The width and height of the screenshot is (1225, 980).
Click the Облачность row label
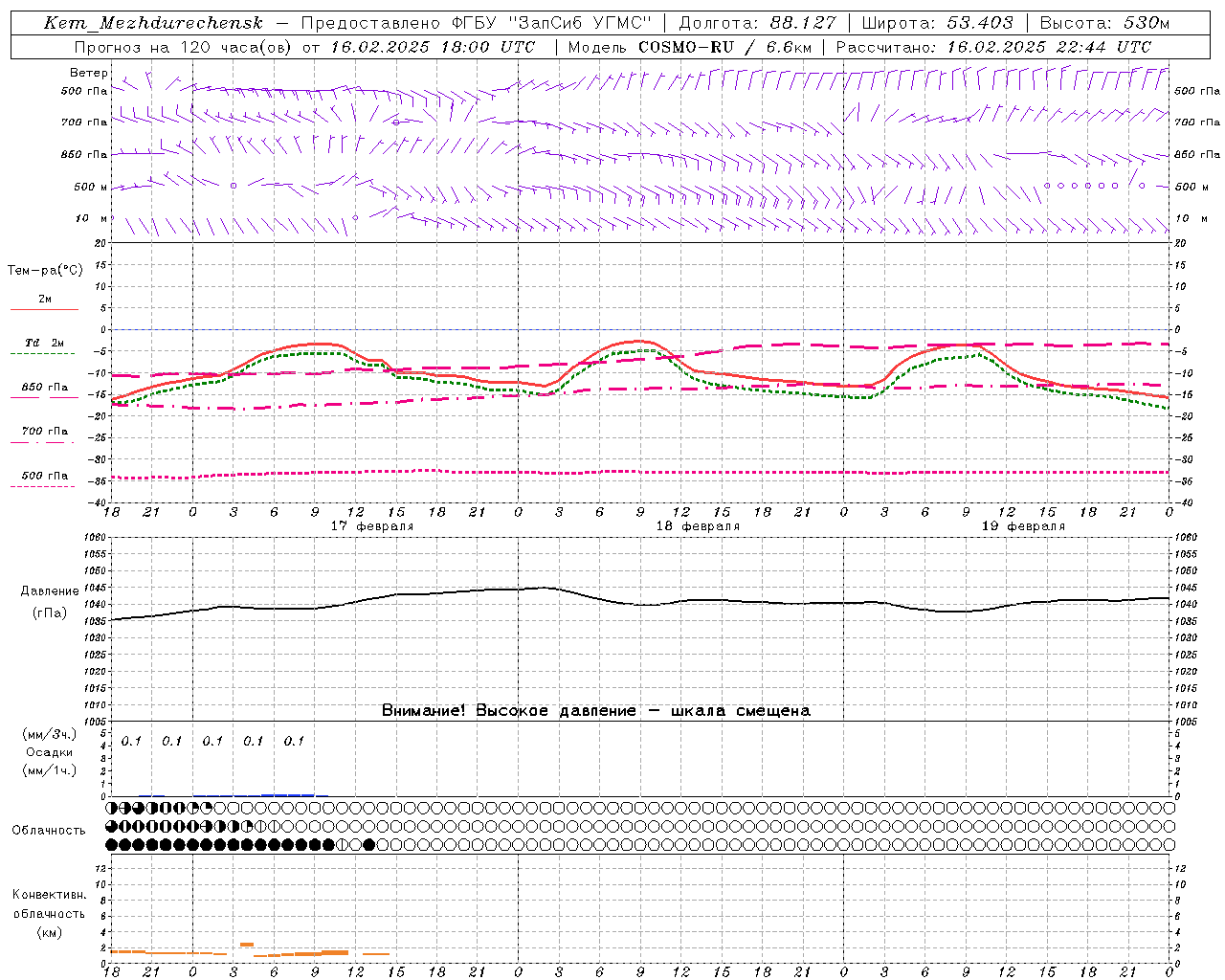[49, 831]
